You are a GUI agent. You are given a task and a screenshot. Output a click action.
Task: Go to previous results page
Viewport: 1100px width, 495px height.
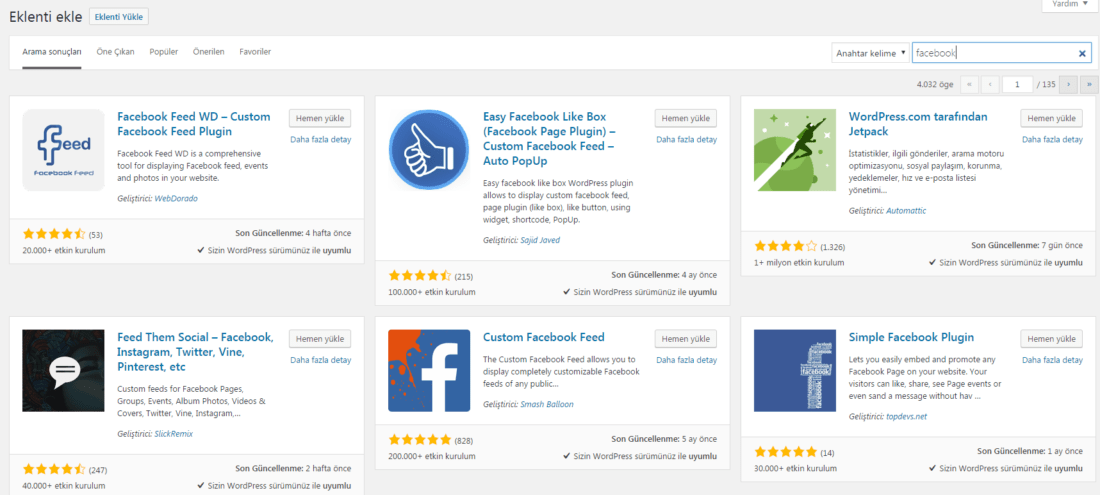click(990, 84)
